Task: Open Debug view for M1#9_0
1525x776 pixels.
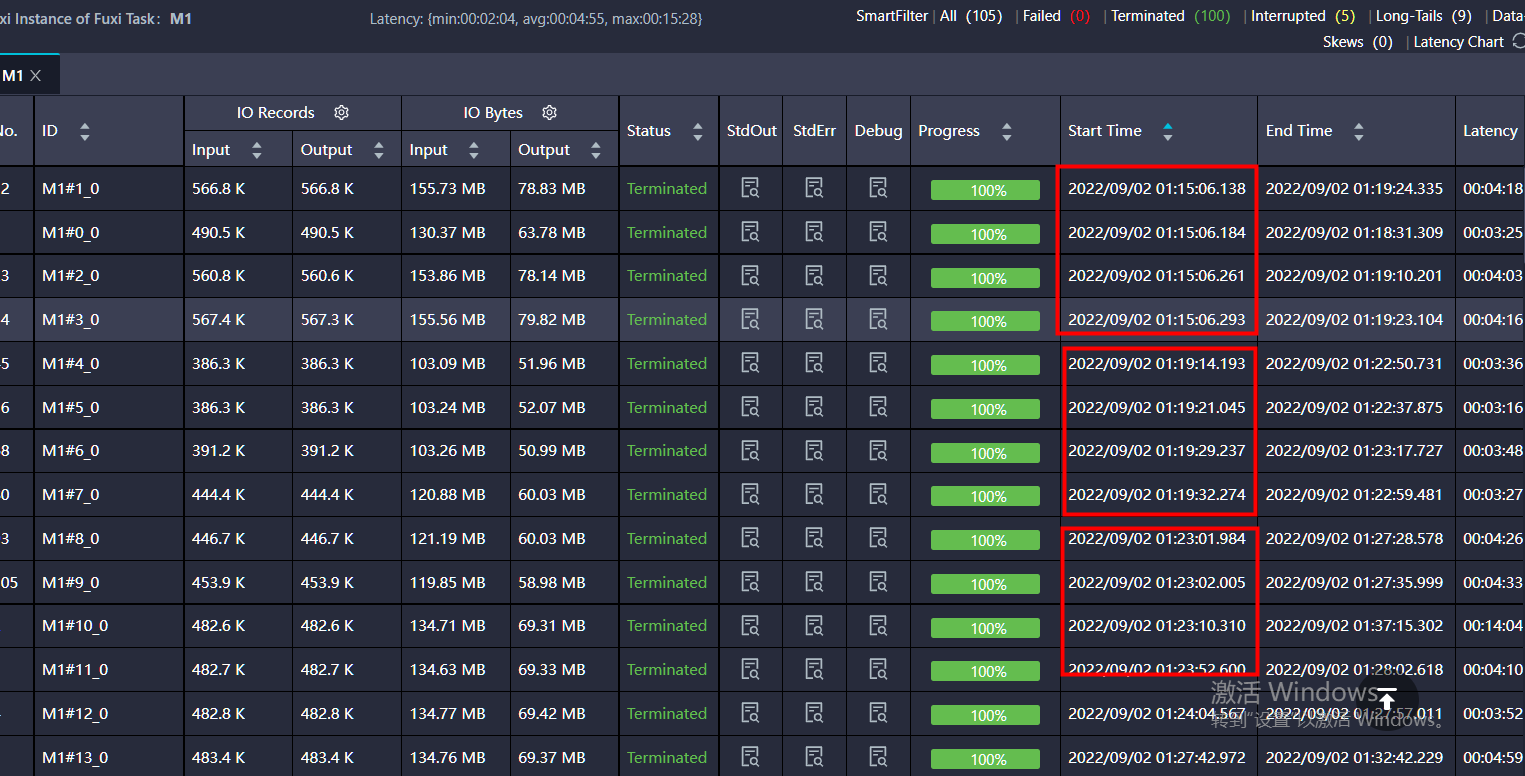Action: tap(878, 582)
